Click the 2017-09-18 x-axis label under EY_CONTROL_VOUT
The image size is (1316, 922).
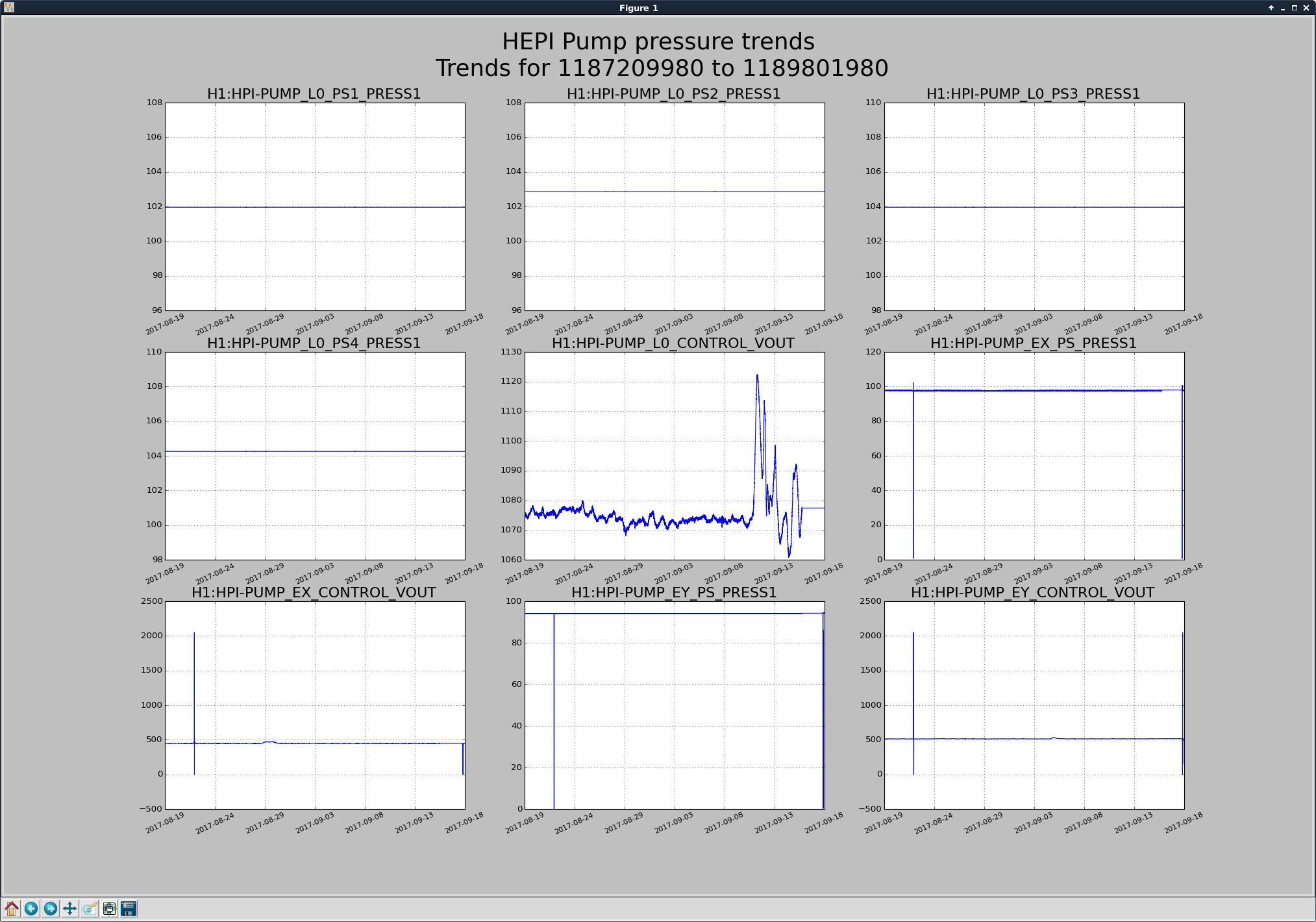click(x=1183, y=823)
